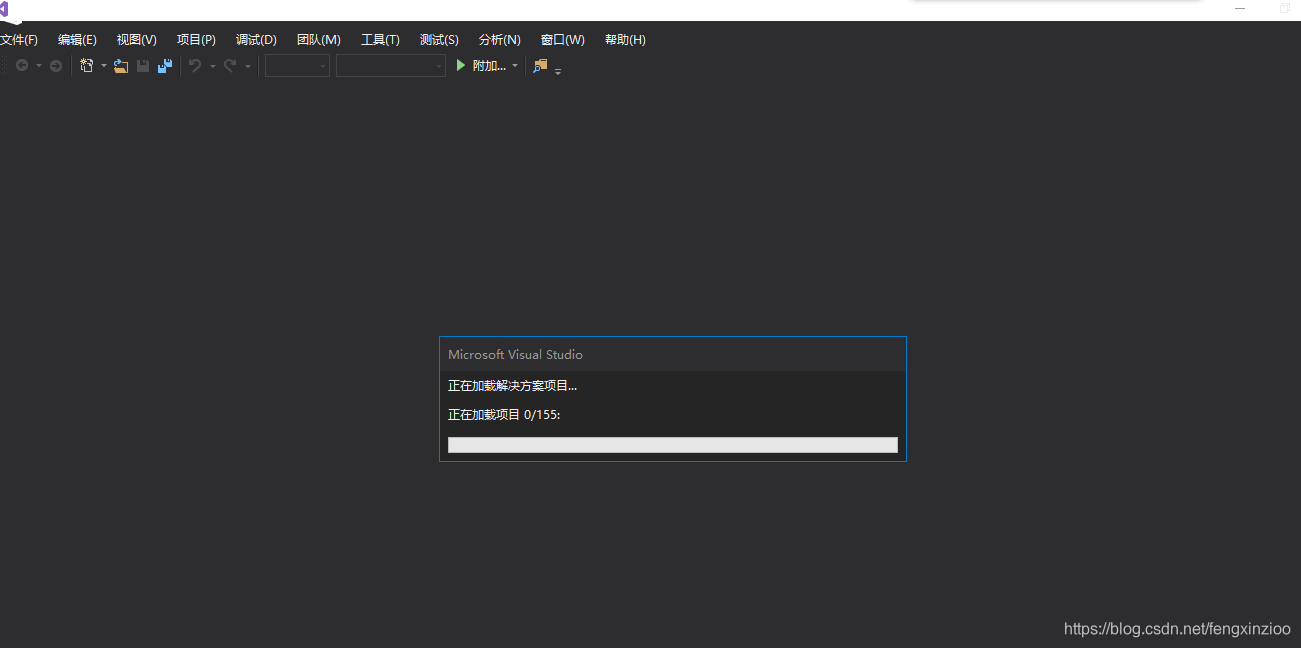Screen dimensions: 1301x648
Task: Click the redo icon
Action: click(230, 66)
